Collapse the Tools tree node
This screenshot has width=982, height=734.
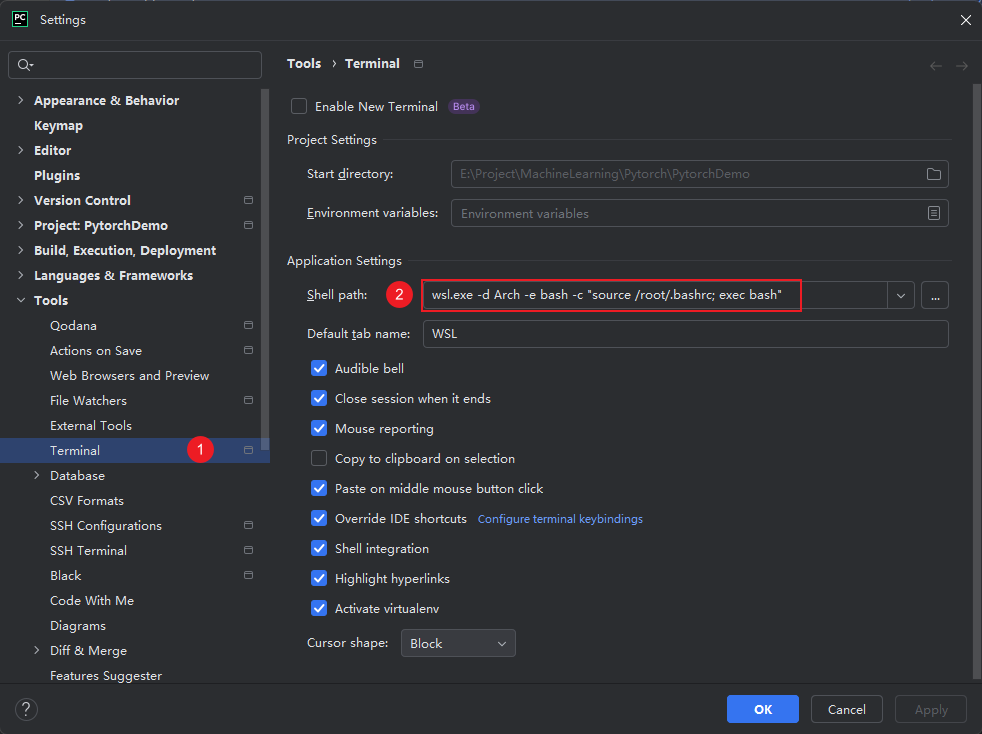click(21, 301)
